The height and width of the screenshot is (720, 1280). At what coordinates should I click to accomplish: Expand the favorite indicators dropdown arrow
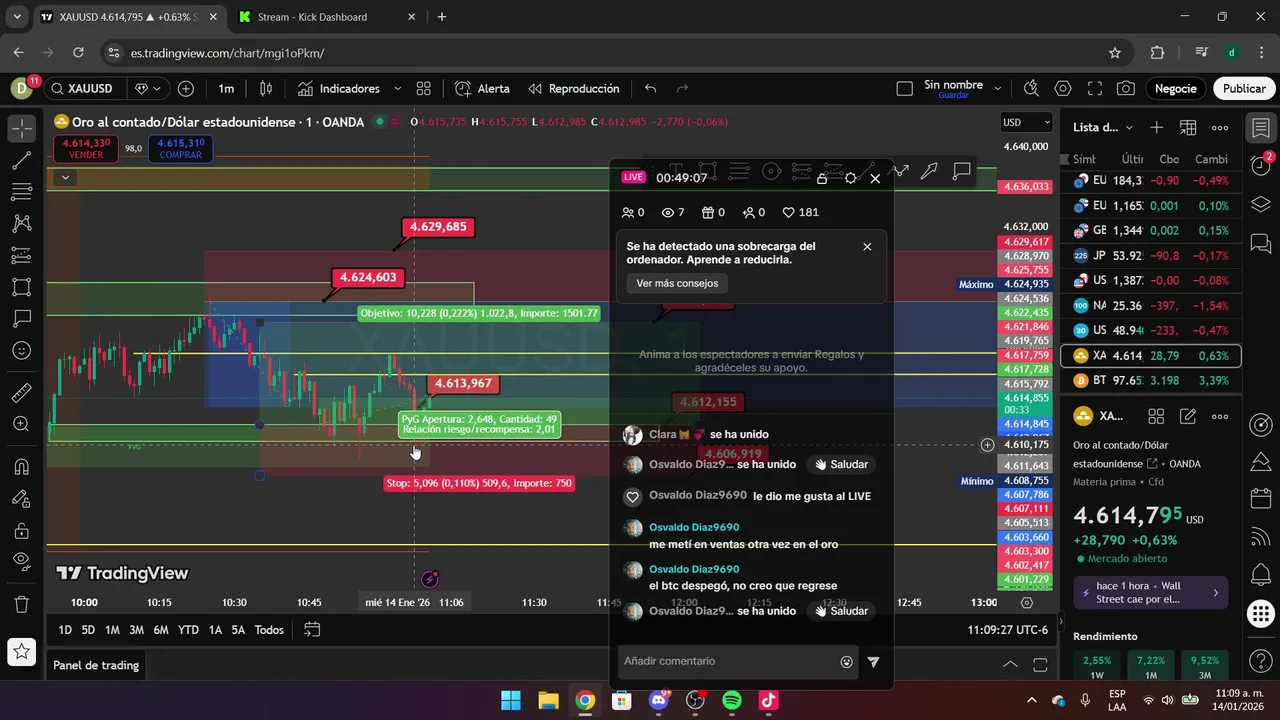tap(397, 89)
